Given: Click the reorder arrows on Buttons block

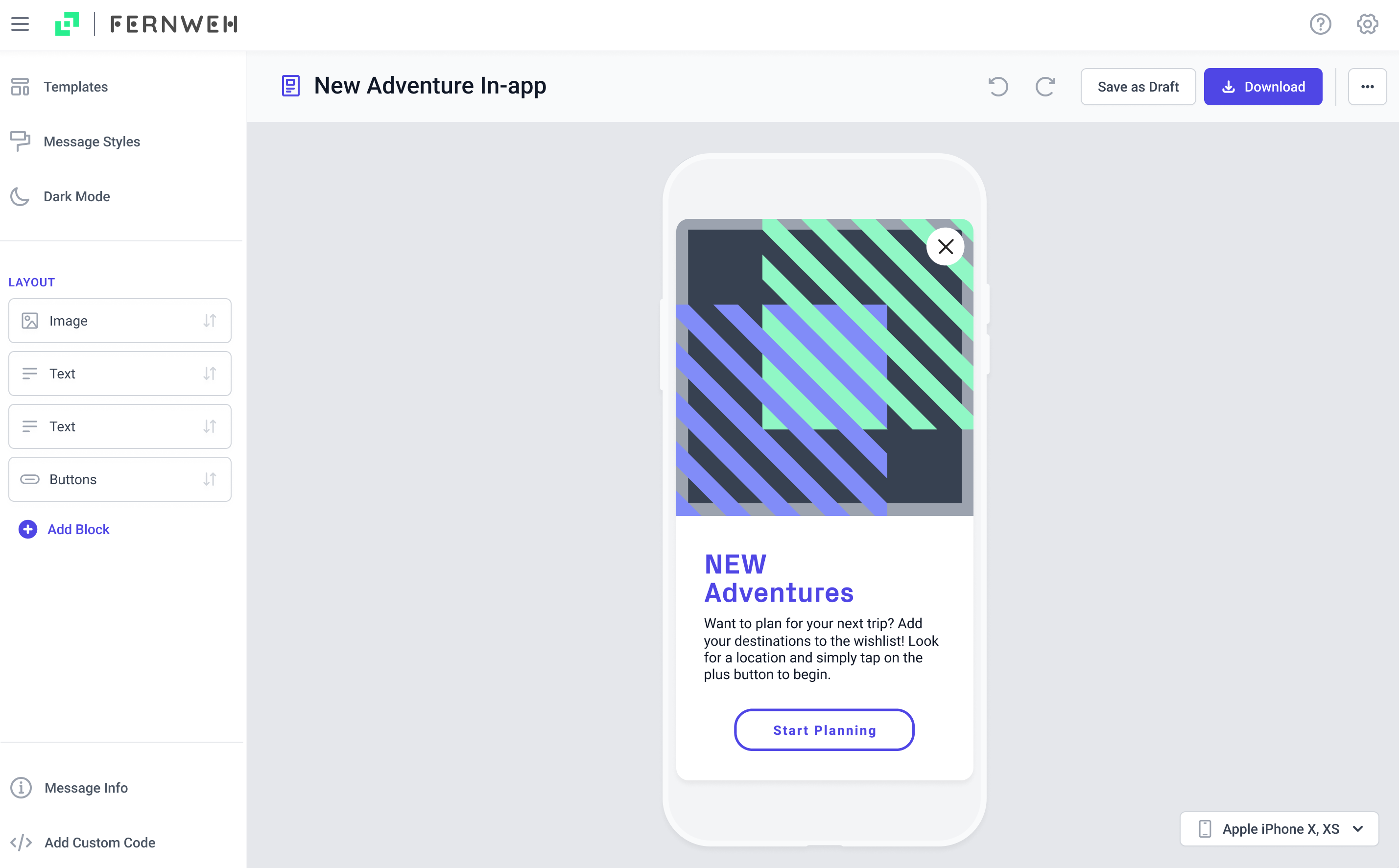Looking at the screenshot, I should [x=210, y=479].
